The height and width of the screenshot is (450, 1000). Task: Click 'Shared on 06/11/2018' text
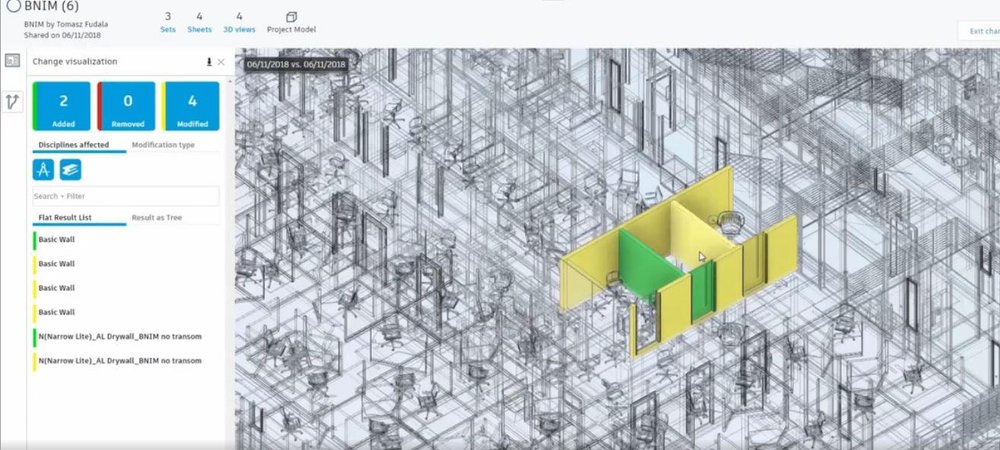coord(62,36)
